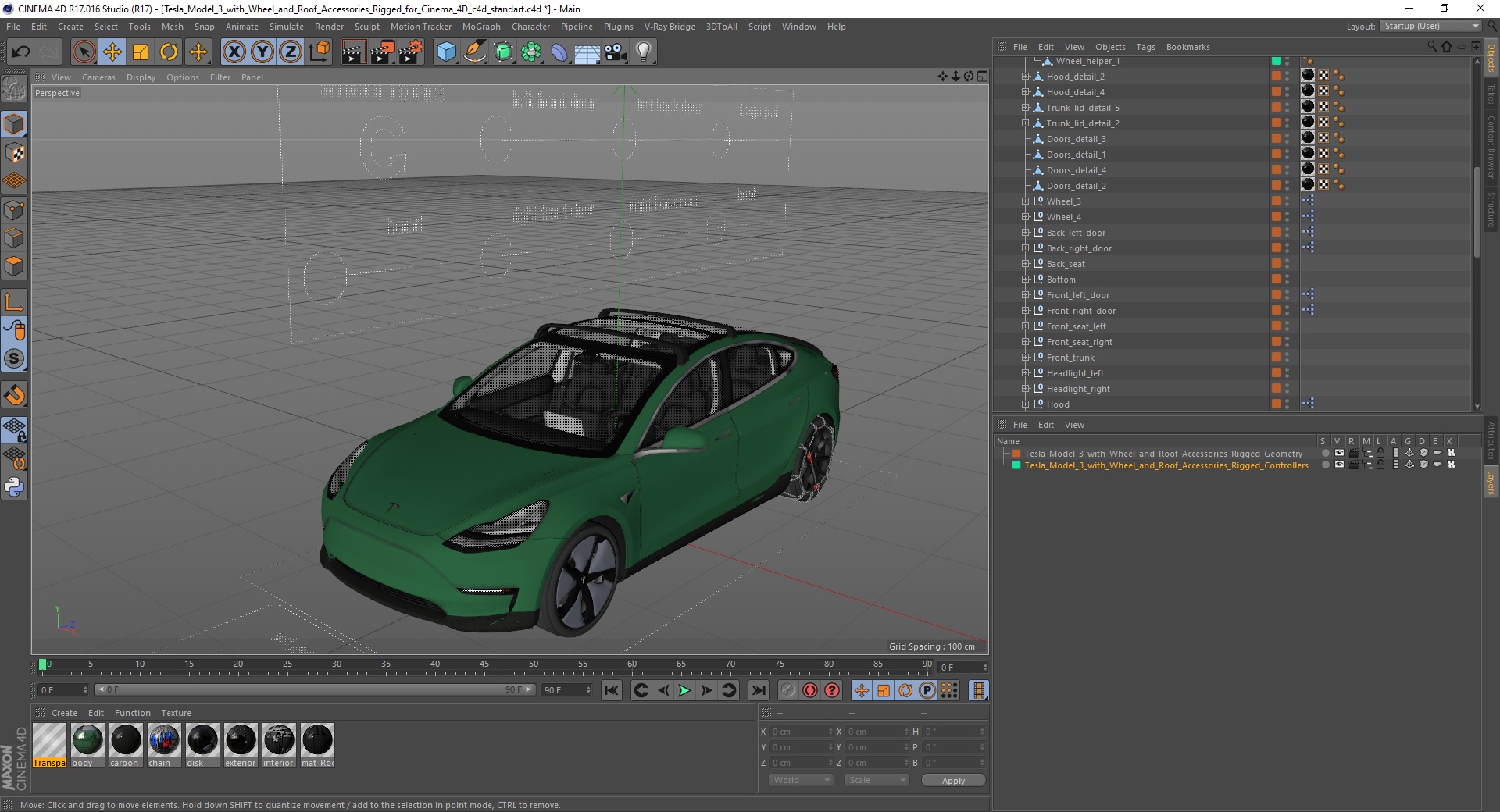Add a Cube primitive object
This screenshot has width=1500, height=812.
coord(446,52)
